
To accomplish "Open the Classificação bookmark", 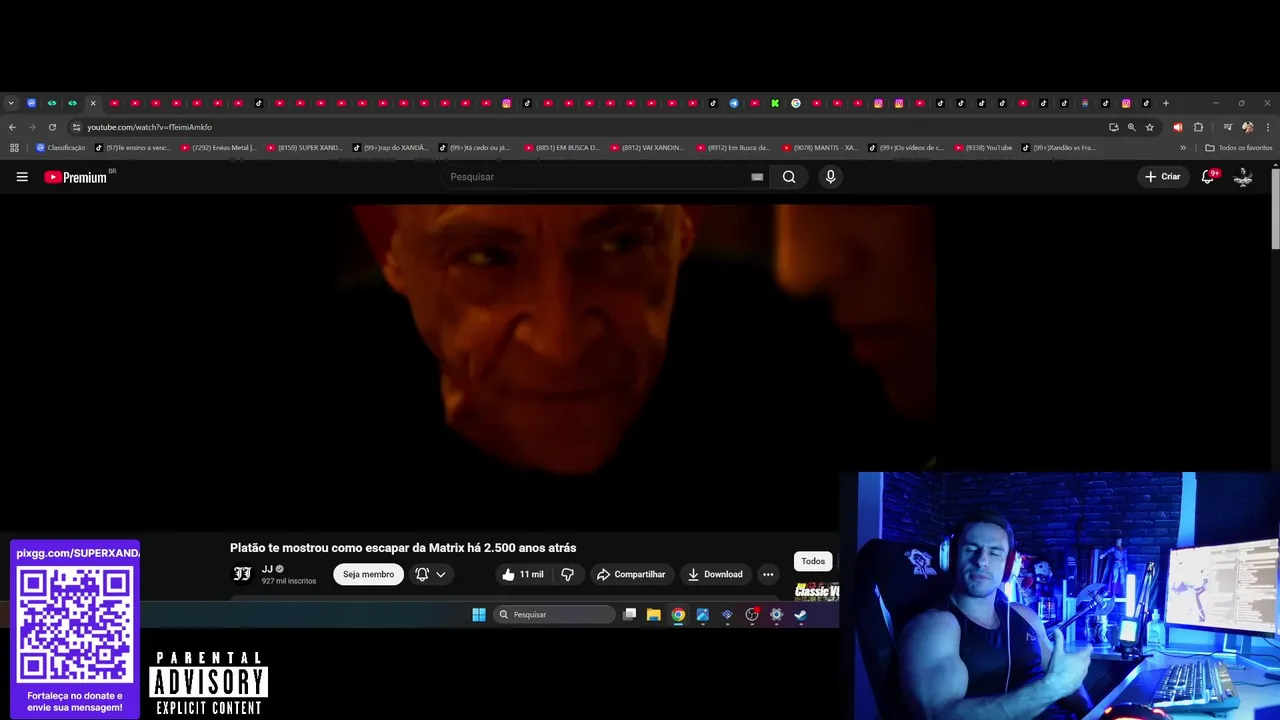I will tap(60, 148).
